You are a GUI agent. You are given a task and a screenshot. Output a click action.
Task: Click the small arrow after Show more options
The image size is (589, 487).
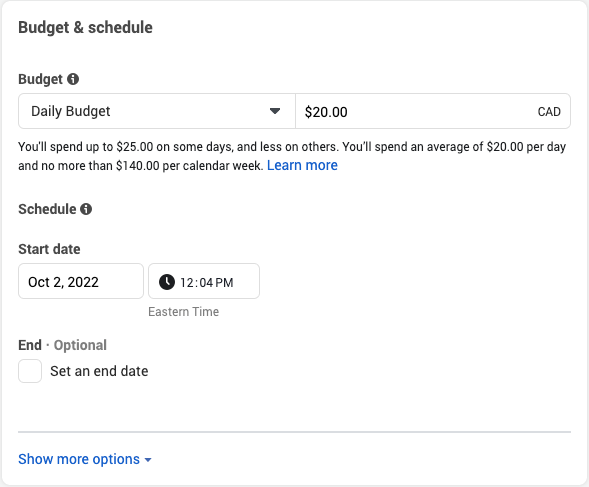coord(148,460)
